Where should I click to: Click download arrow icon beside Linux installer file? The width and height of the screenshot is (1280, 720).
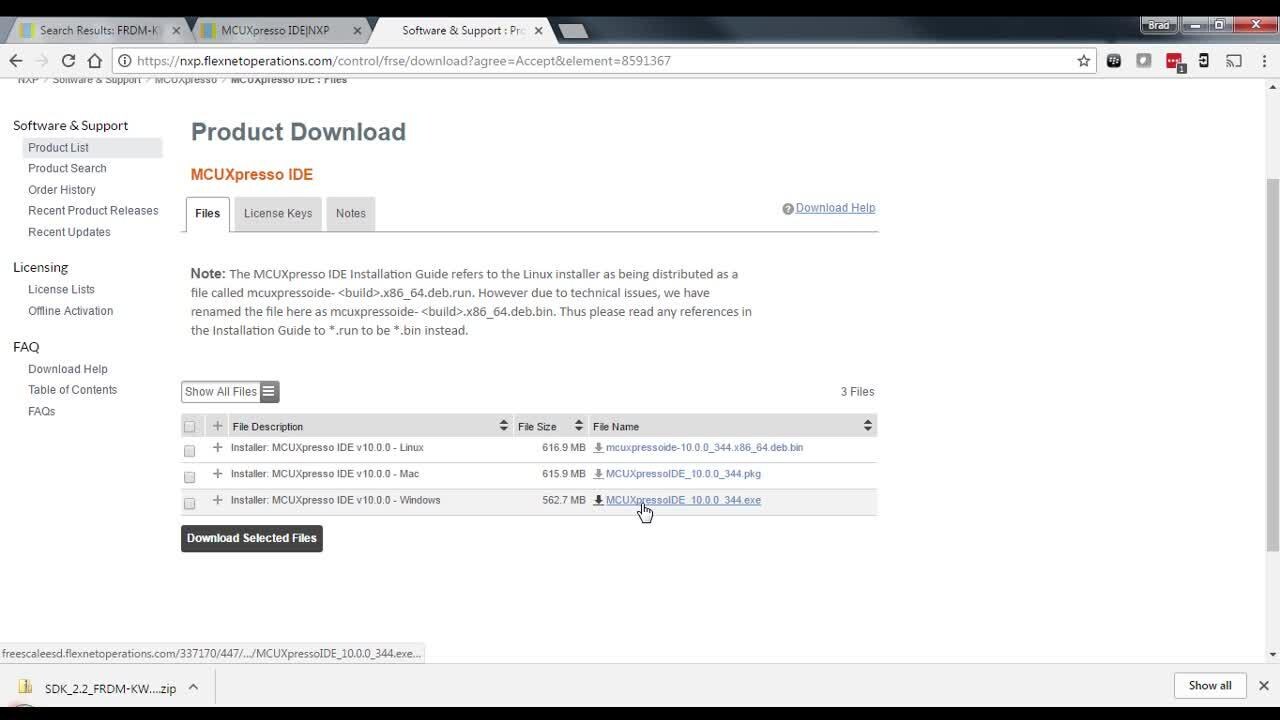(x=598, y=448)
